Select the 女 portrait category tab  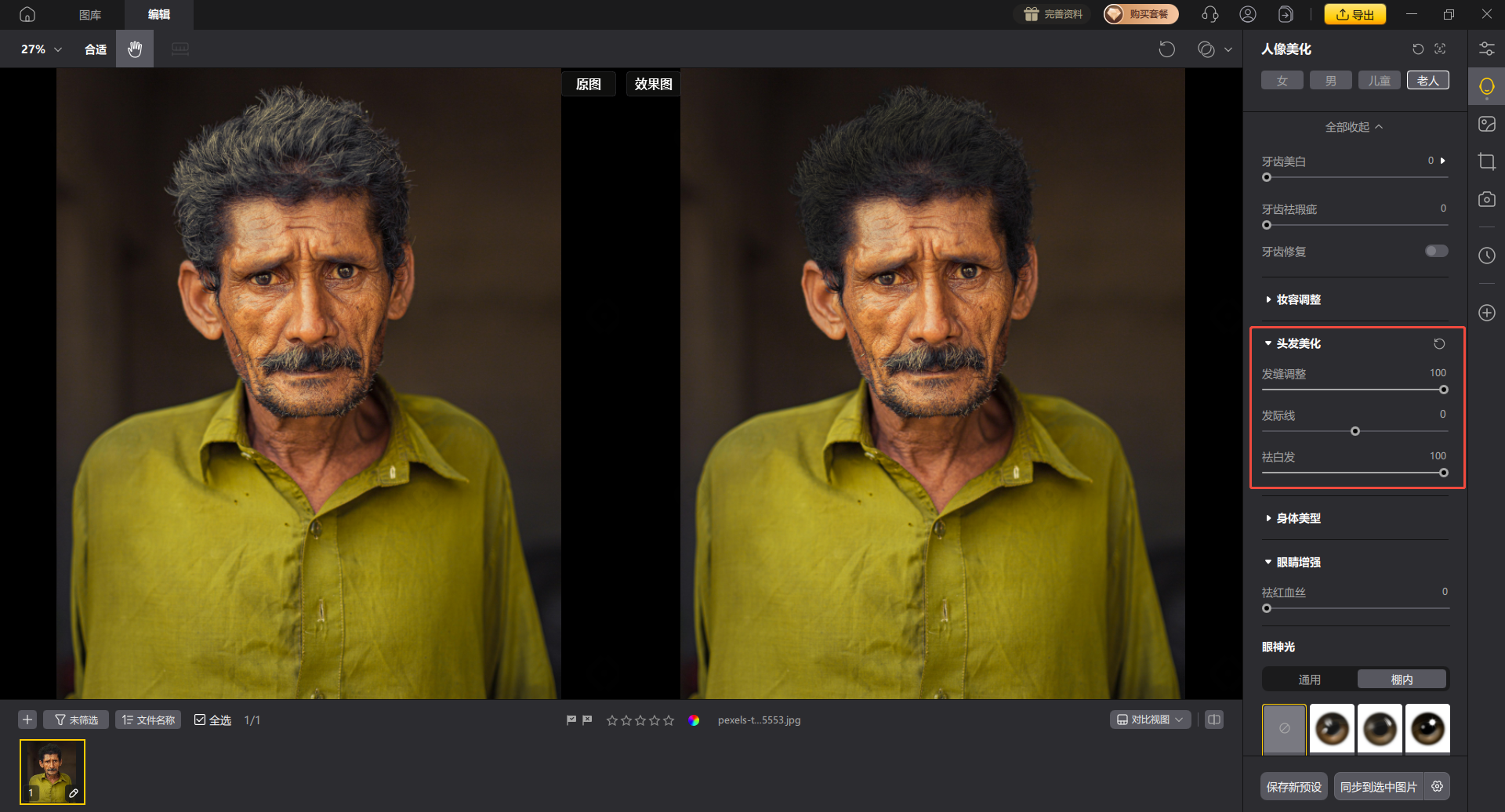[1282, 81]
